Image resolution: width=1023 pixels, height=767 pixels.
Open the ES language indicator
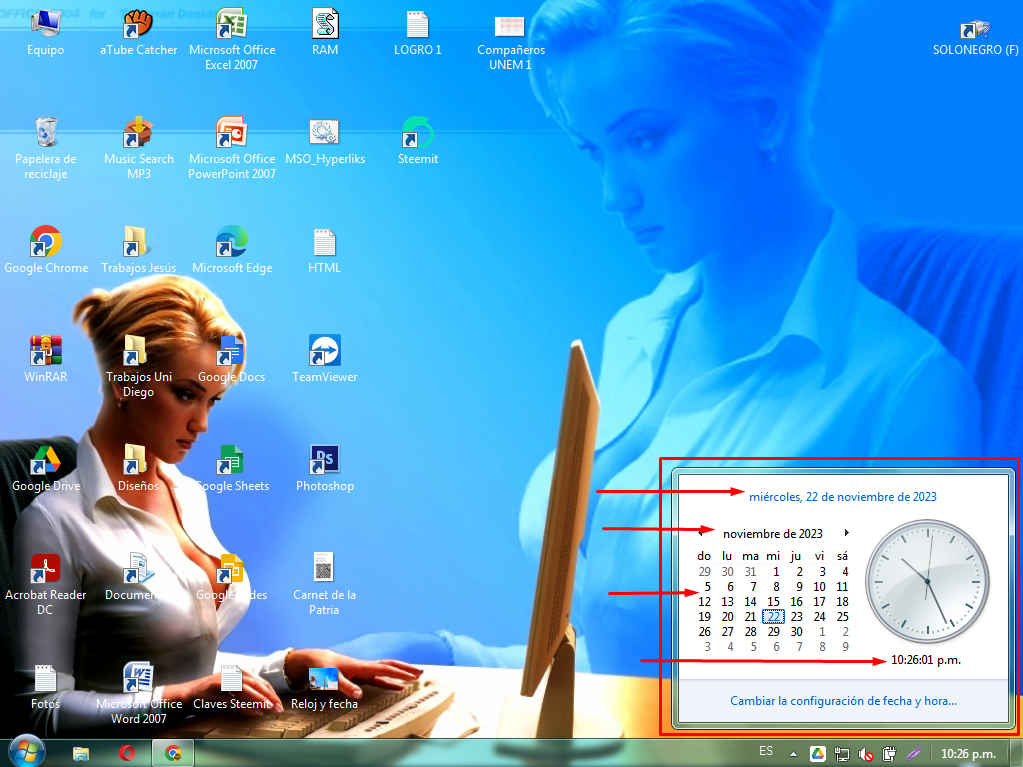(x=765, y=751)
